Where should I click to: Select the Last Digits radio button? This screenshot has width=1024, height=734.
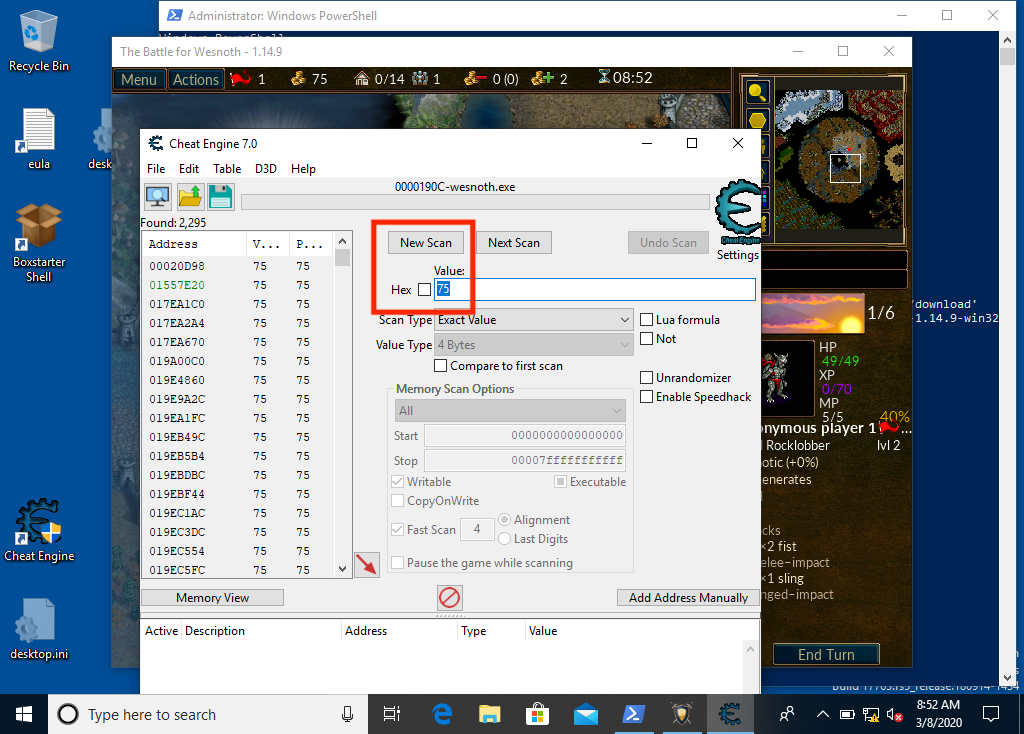click(504, 539)
